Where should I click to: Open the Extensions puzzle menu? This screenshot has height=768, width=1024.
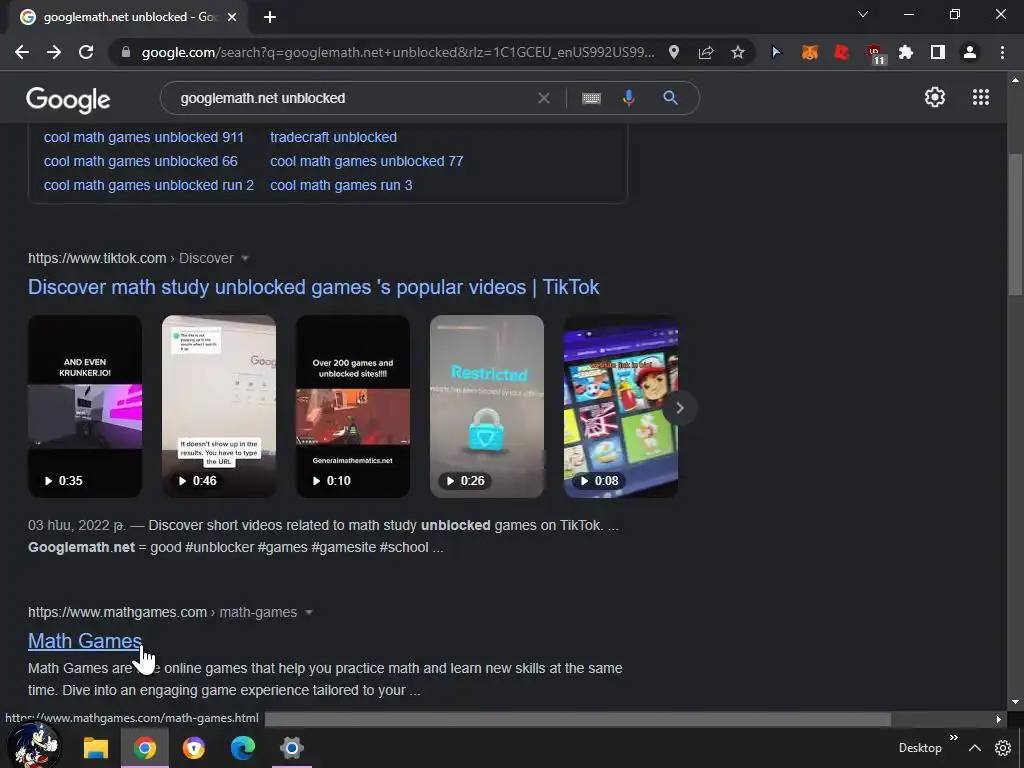[x=906, y=52]
